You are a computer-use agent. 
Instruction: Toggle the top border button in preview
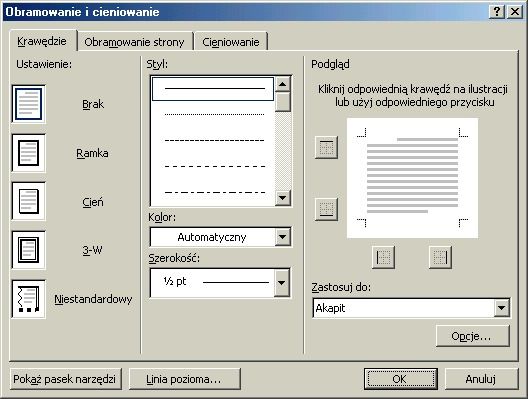coord(326,147)
